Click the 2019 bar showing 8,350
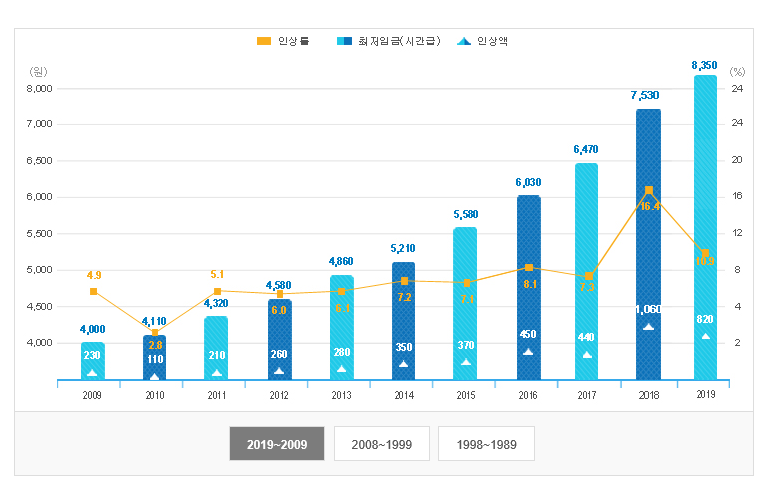 [705, 200]
